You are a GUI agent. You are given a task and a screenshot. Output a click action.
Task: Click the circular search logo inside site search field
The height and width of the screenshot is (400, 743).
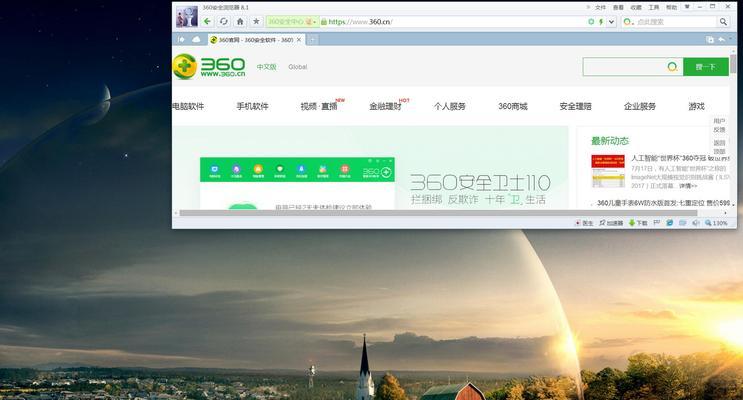pos(672,67)
